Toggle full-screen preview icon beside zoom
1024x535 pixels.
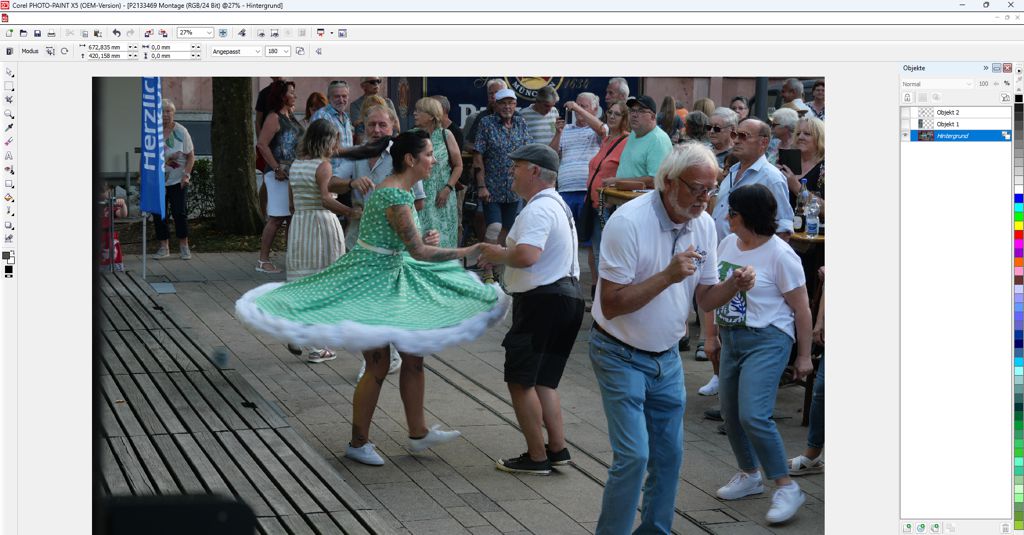pyautogui.click(x=223, y=33)
